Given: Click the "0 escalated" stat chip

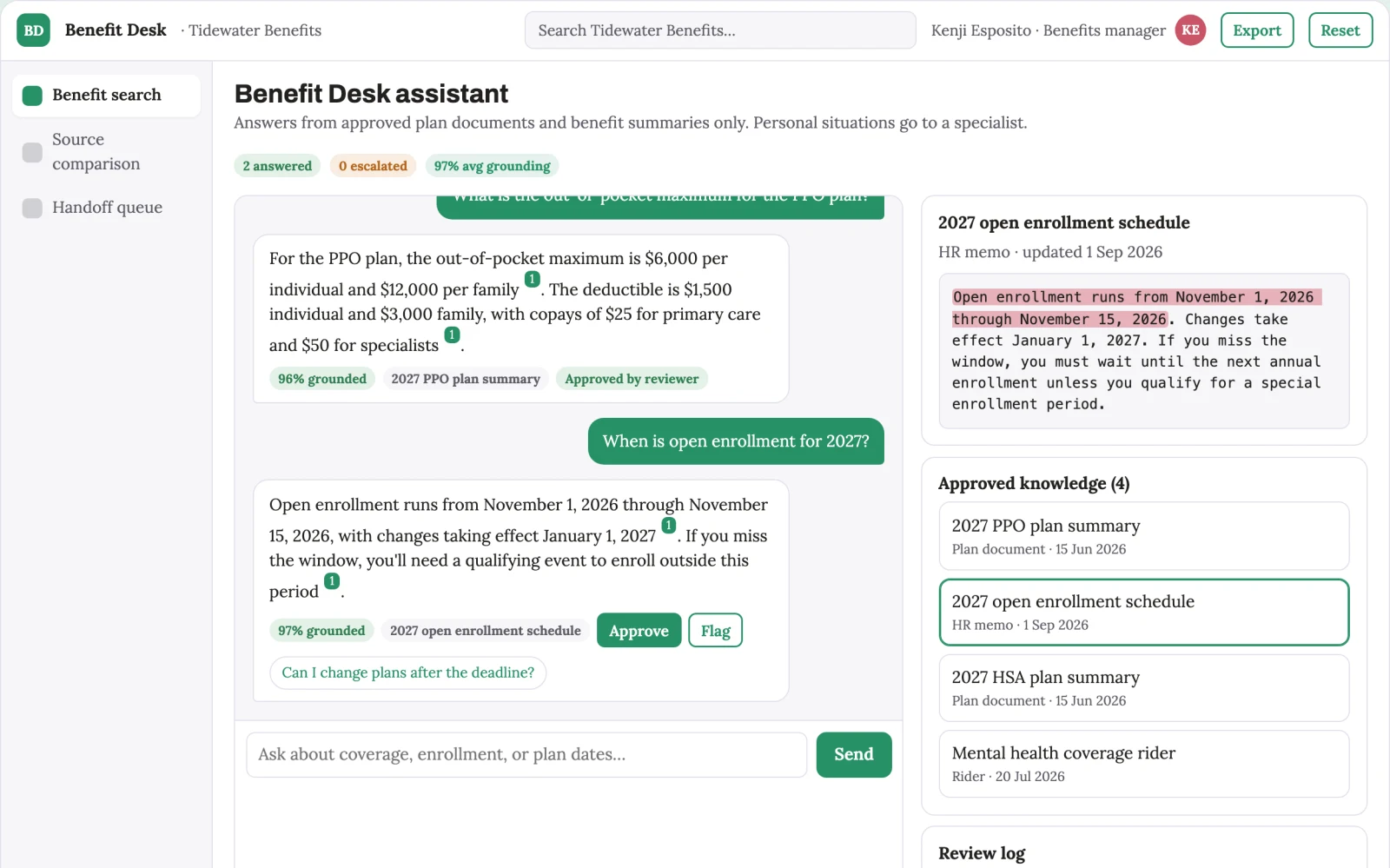Looking at the screenshot, I should pos(373,166).
